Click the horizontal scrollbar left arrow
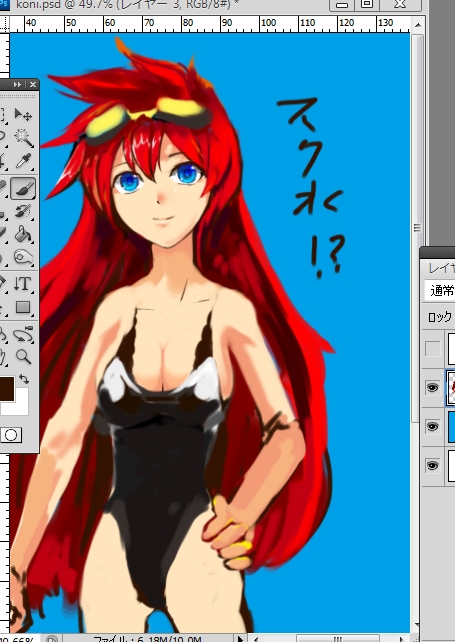The width and height of the screenshot is (455, 642). 254,638
